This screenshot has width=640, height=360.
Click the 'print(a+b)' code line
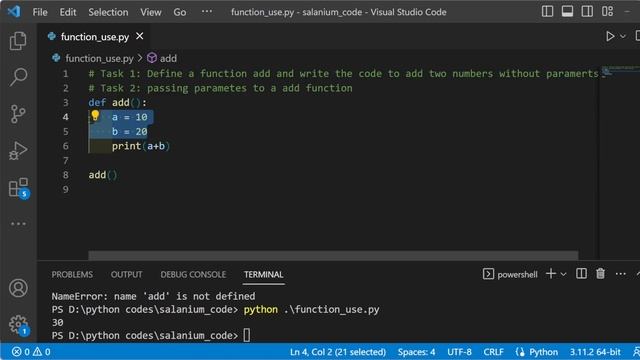click(141, 146)
